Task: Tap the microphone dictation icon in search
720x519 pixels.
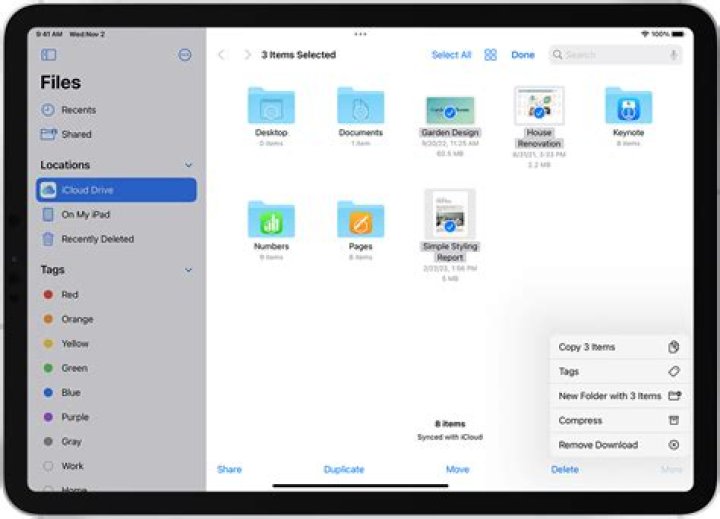Action: (673, 55)
